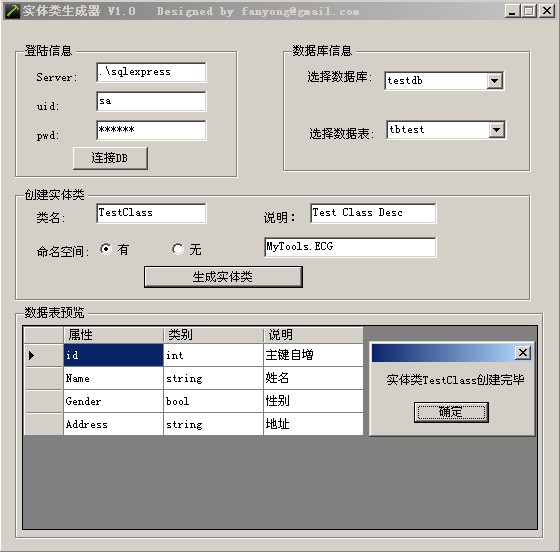Screen dimensions: 560x552
Task: Select the id cell in the grid
Action: 113,355
